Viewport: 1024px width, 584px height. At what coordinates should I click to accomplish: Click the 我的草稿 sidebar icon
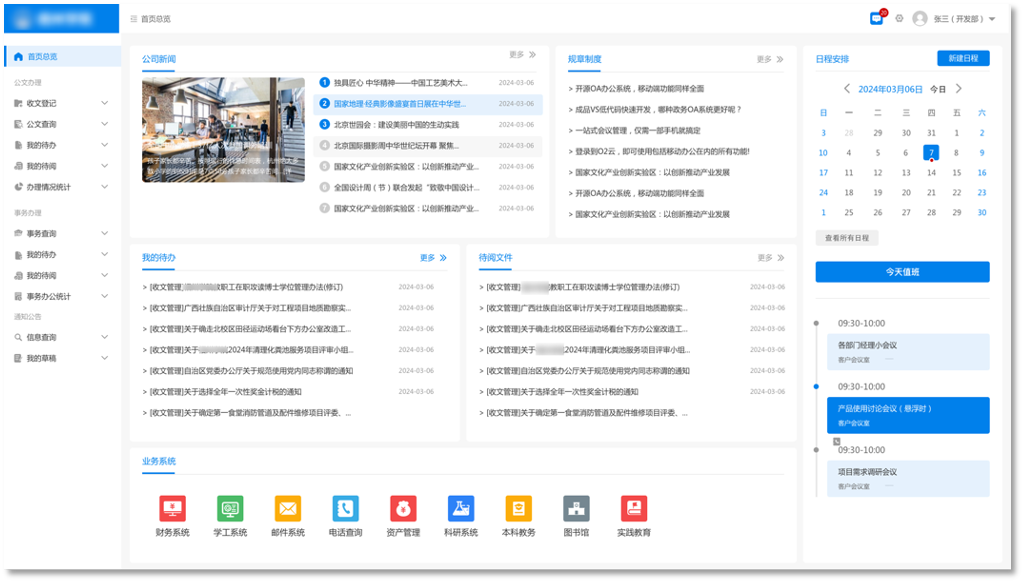tap(18, 358)
